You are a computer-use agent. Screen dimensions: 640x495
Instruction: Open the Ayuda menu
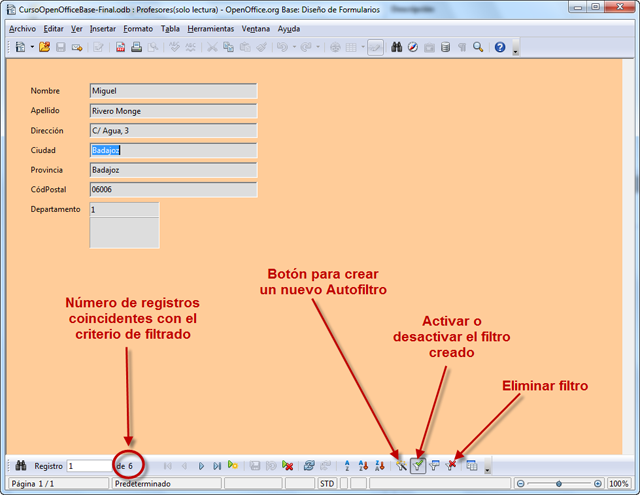point(289,29)
